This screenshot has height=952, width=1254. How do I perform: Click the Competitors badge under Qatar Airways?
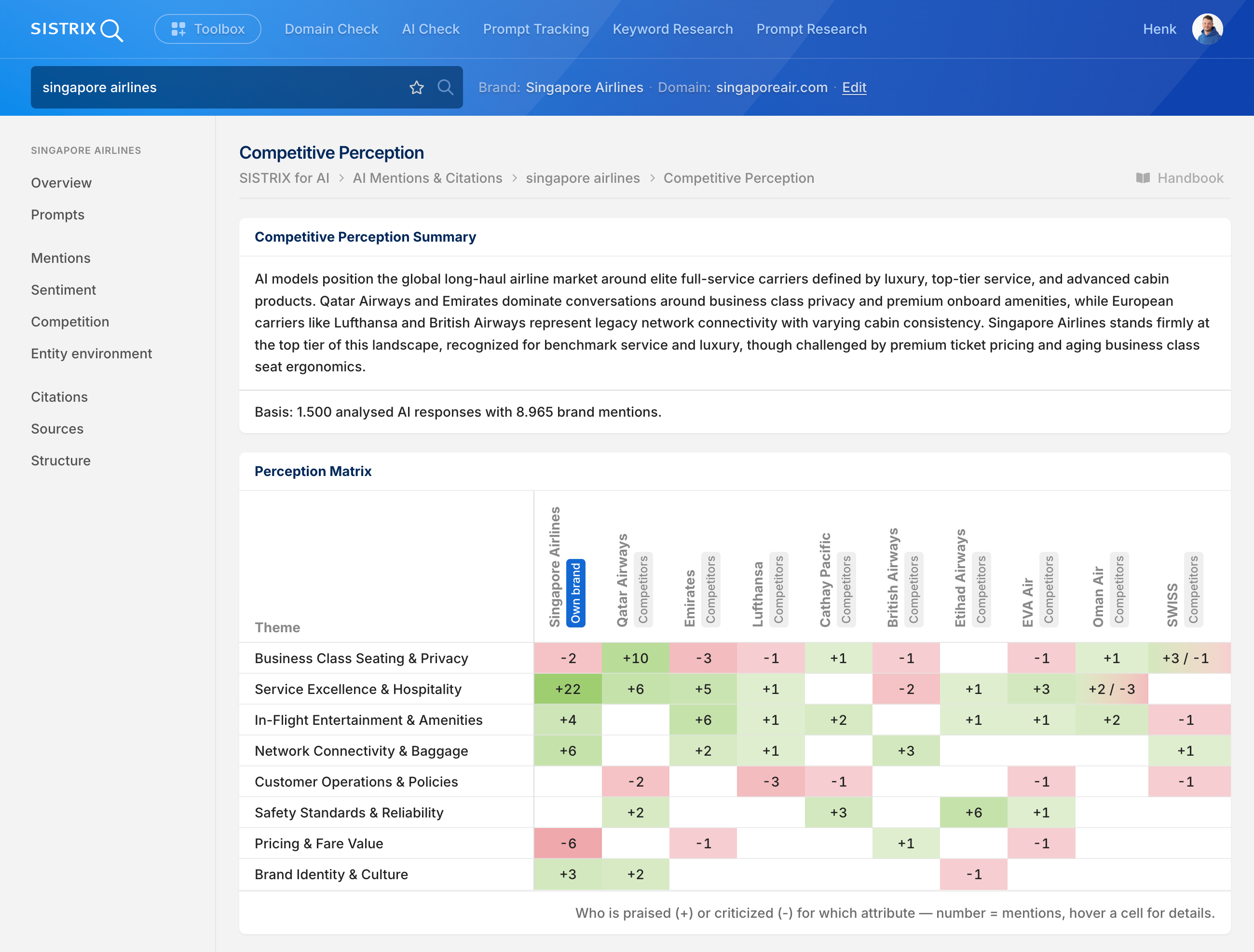(643, 590)
